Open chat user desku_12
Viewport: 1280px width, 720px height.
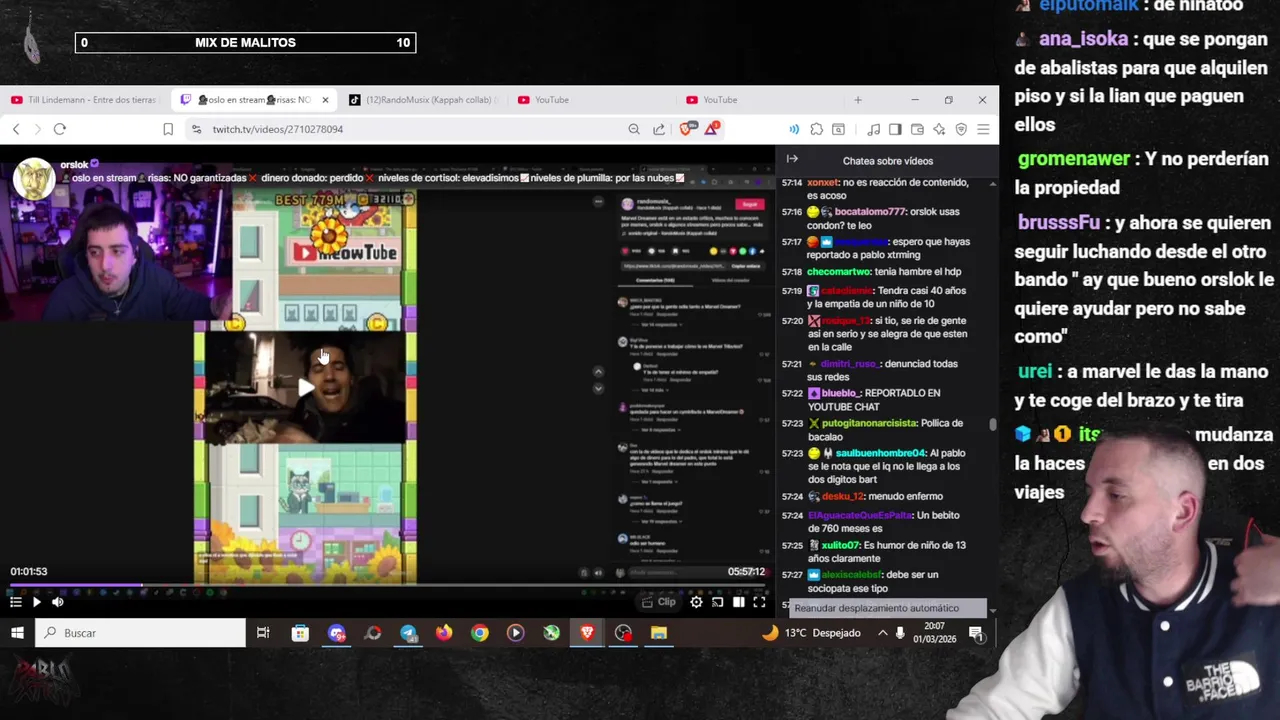[842, 496]
